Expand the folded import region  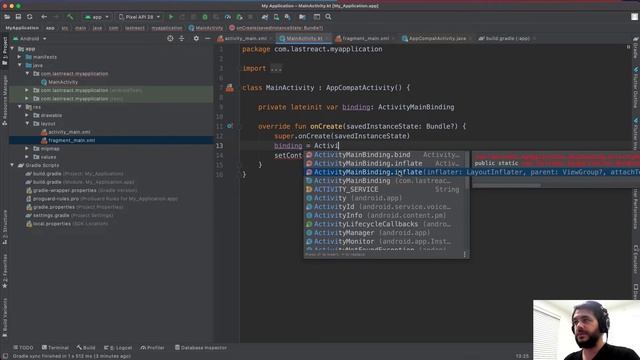(x=276, y=69)
